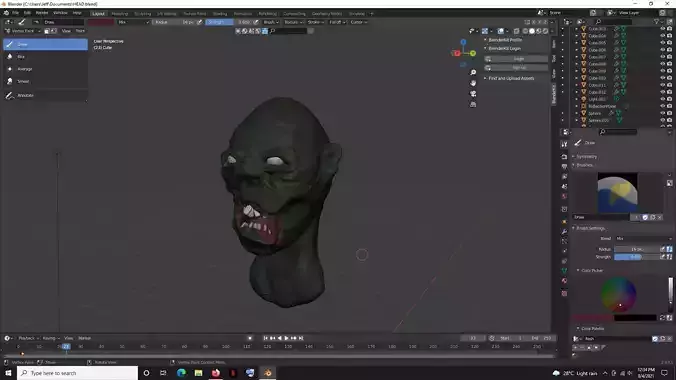Switch perspective/orthographic with the grid icon
Image resolution: width=676 pixels, height=380 pixels.
coord(473,104)
